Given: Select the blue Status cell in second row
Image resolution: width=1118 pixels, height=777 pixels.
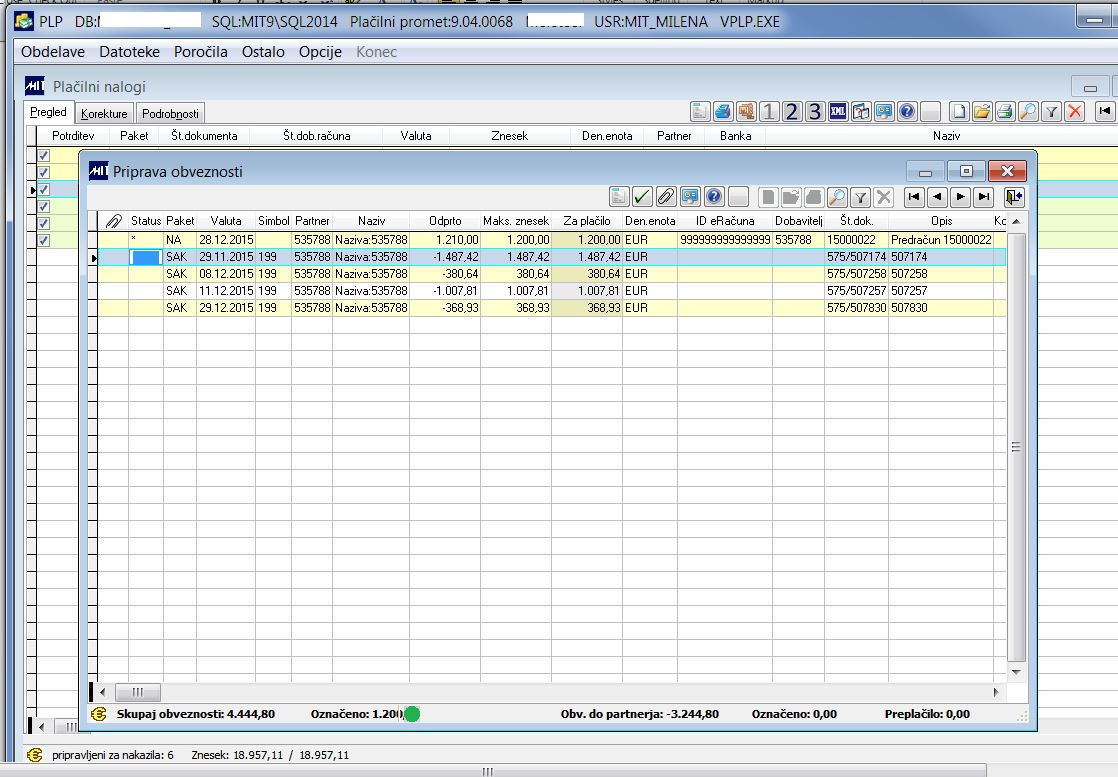Looking at the screenshot, I should click(x=146, y=257).
